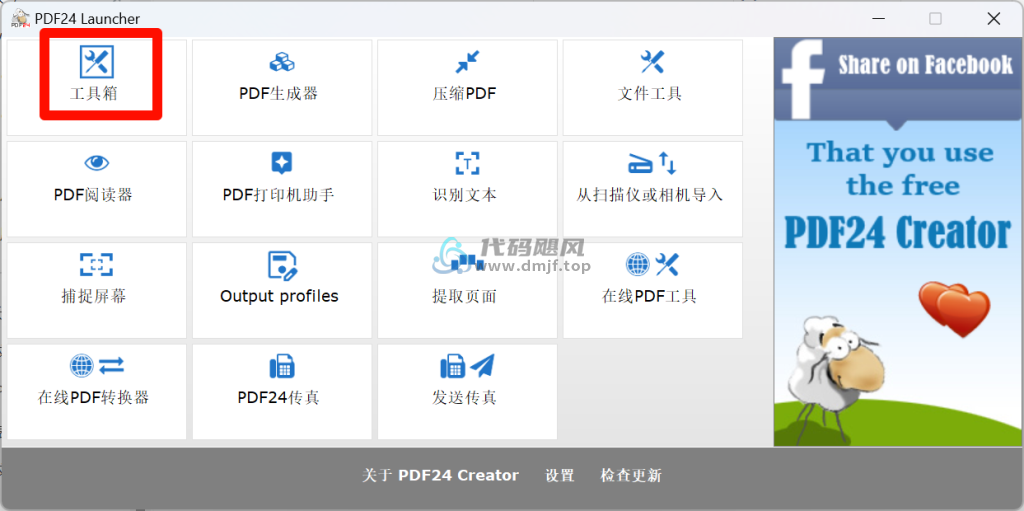Open the 提取页面 tile

468,290
